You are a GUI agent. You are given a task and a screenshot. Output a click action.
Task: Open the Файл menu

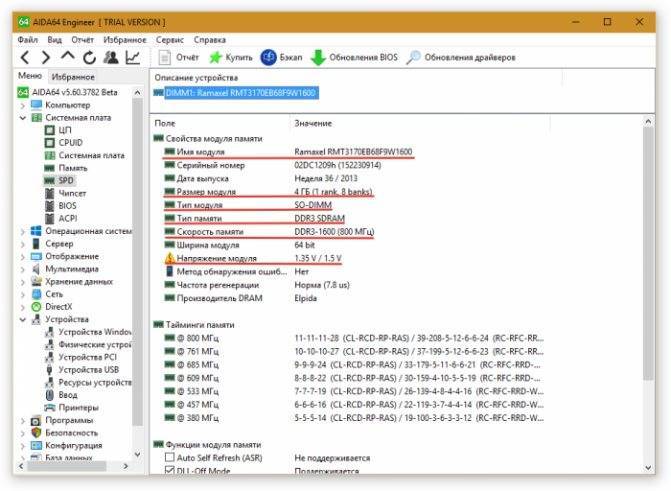(27, 40)
